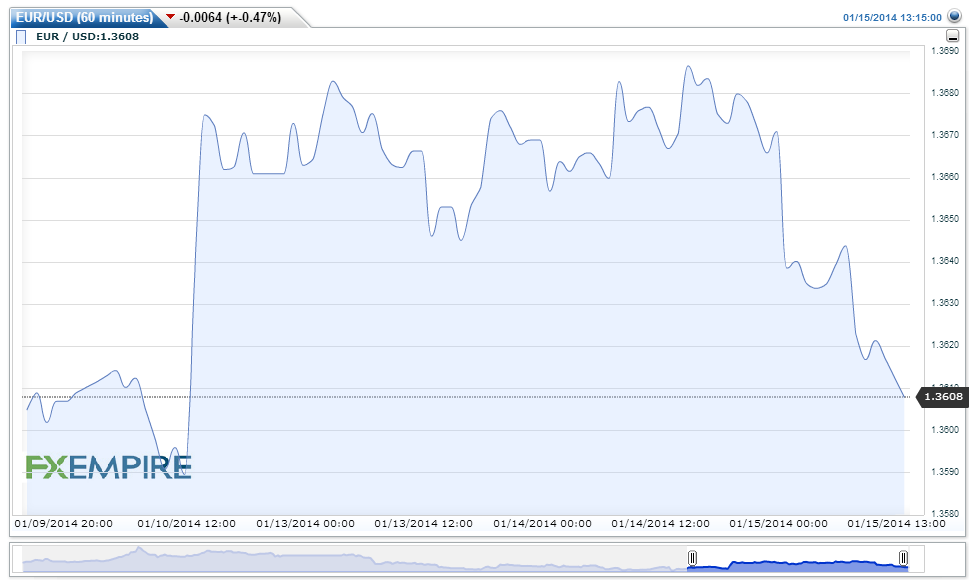Click the timestamp 01/15/2014 13:15:00
This screenshot has width=976, height=585.
point(892,17)
